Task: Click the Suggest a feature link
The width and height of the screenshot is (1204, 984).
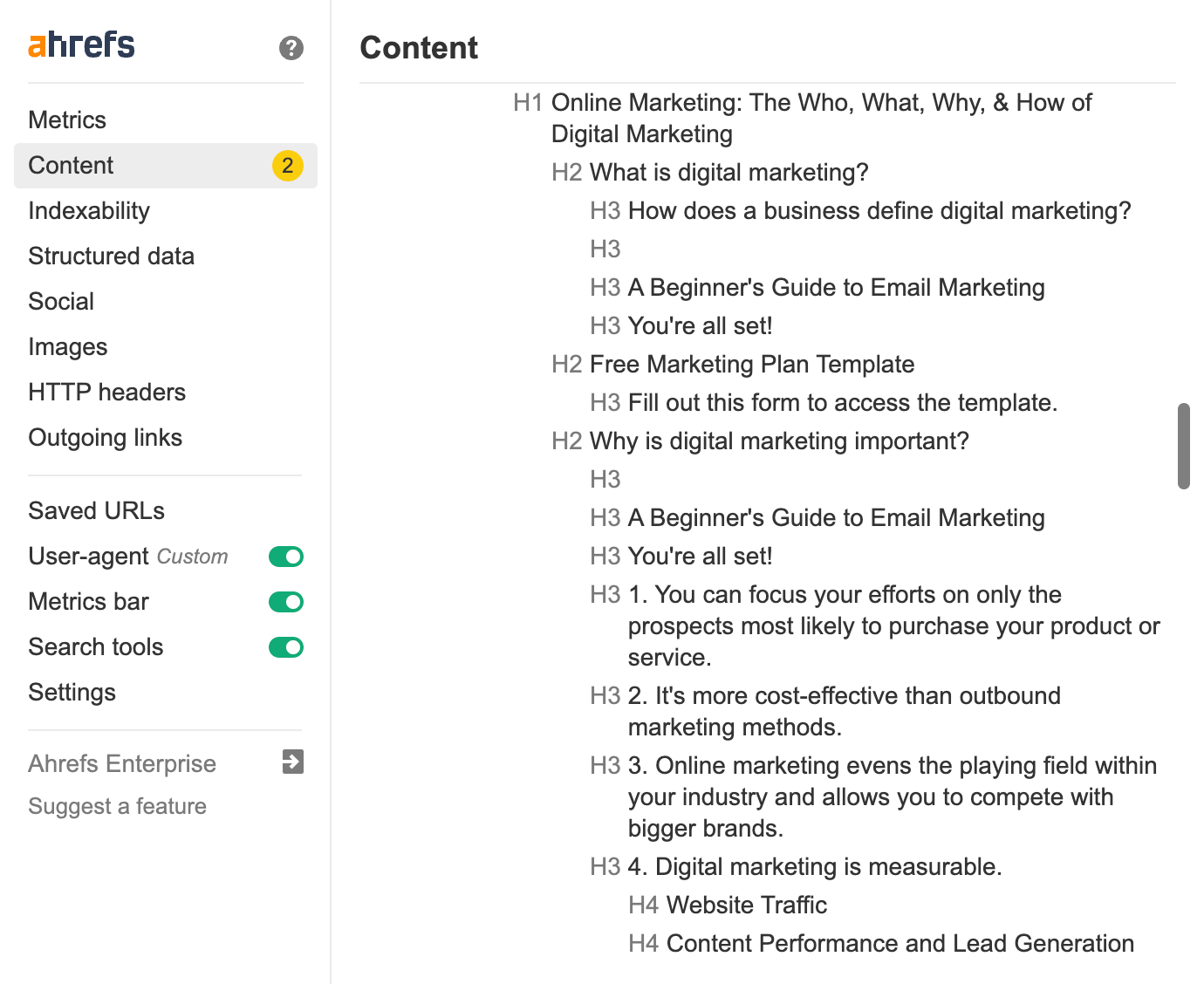Action: (117, 806)
